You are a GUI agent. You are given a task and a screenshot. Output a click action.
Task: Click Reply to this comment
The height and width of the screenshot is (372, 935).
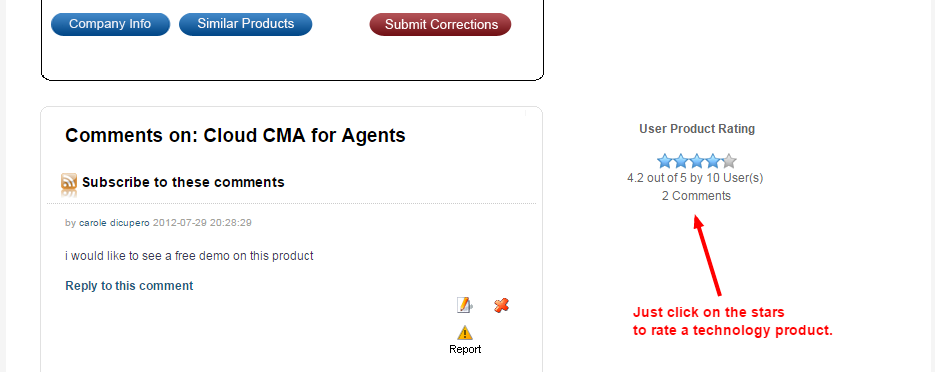click(129, 286)
